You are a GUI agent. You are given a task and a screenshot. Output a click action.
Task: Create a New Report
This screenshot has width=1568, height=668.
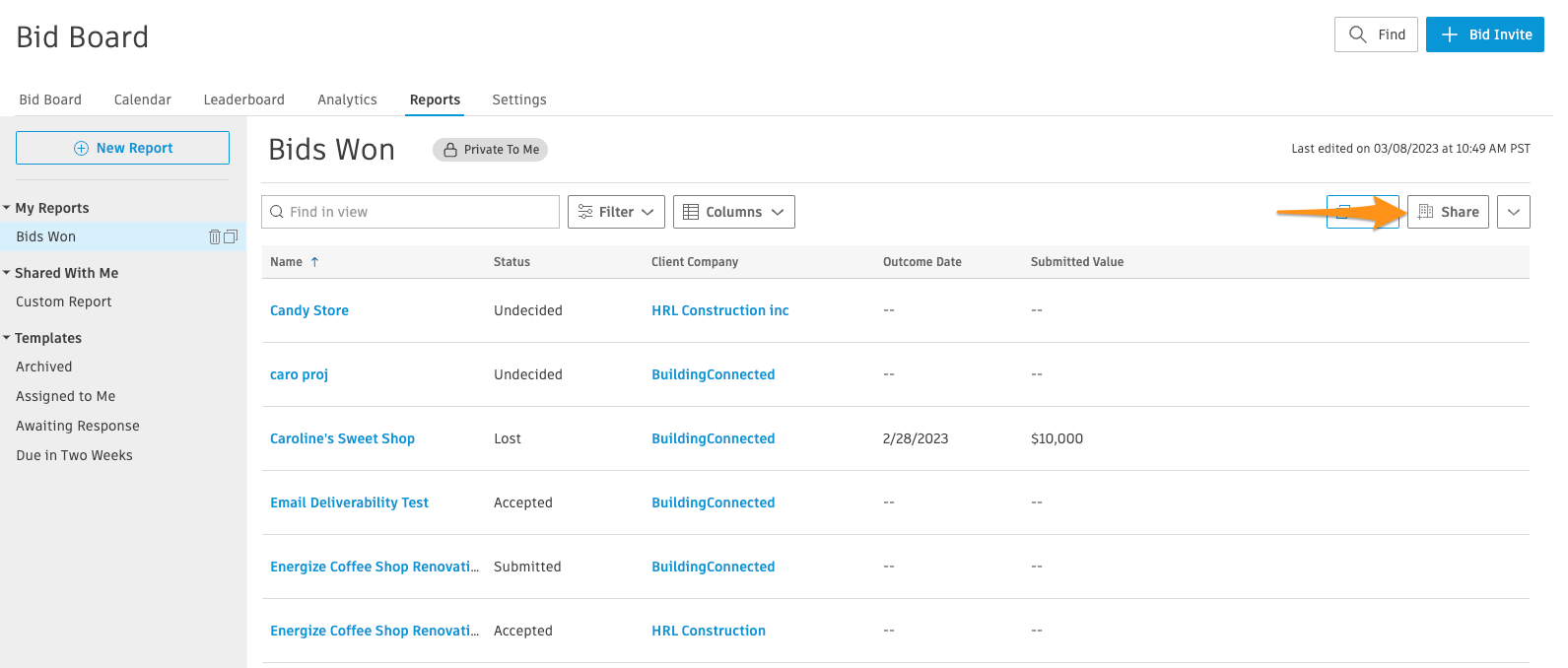pos(122,148)
